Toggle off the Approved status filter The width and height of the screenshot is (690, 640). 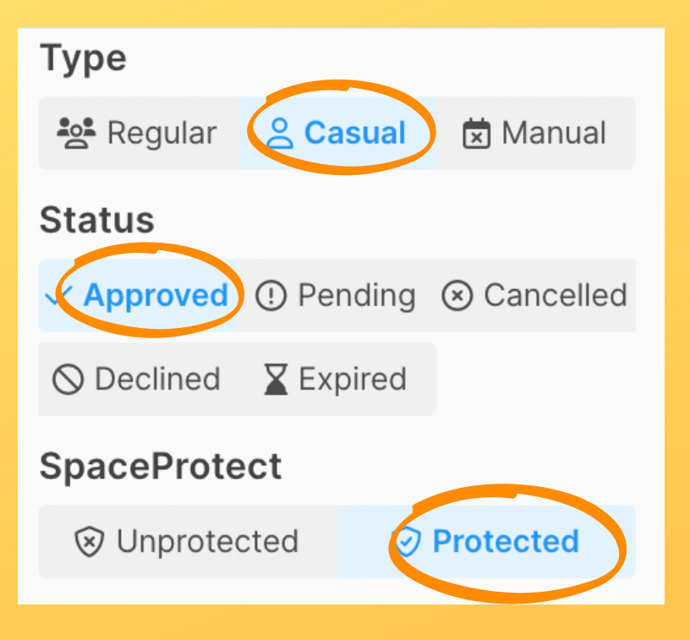pos(138,295)
